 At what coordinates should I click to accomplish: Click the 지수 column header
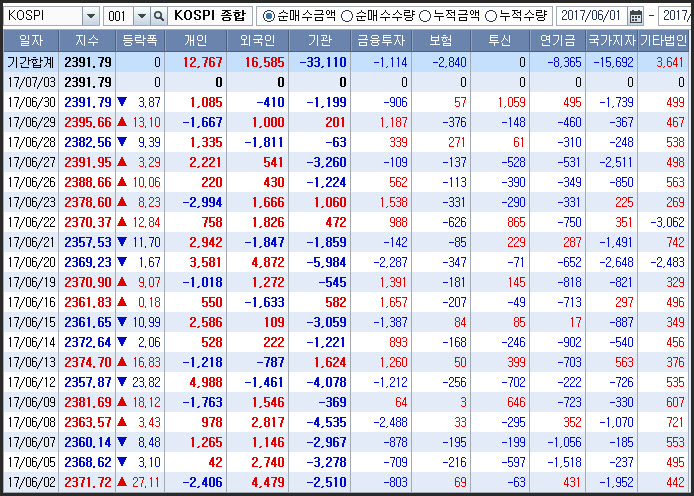pyautogui.click(x=87, y=41)
